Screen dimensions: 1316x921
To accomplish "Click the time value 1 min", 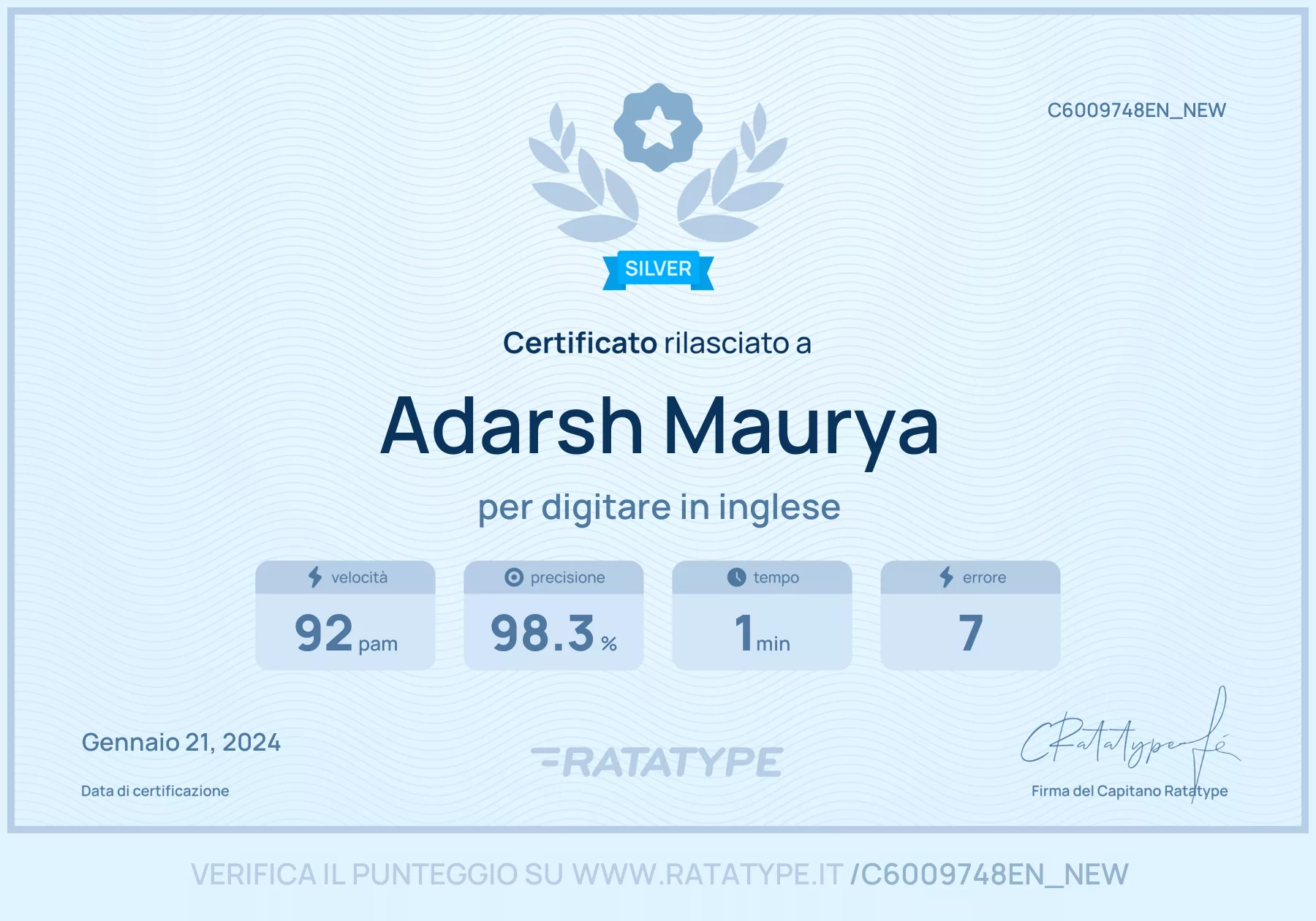I will 762,634.
